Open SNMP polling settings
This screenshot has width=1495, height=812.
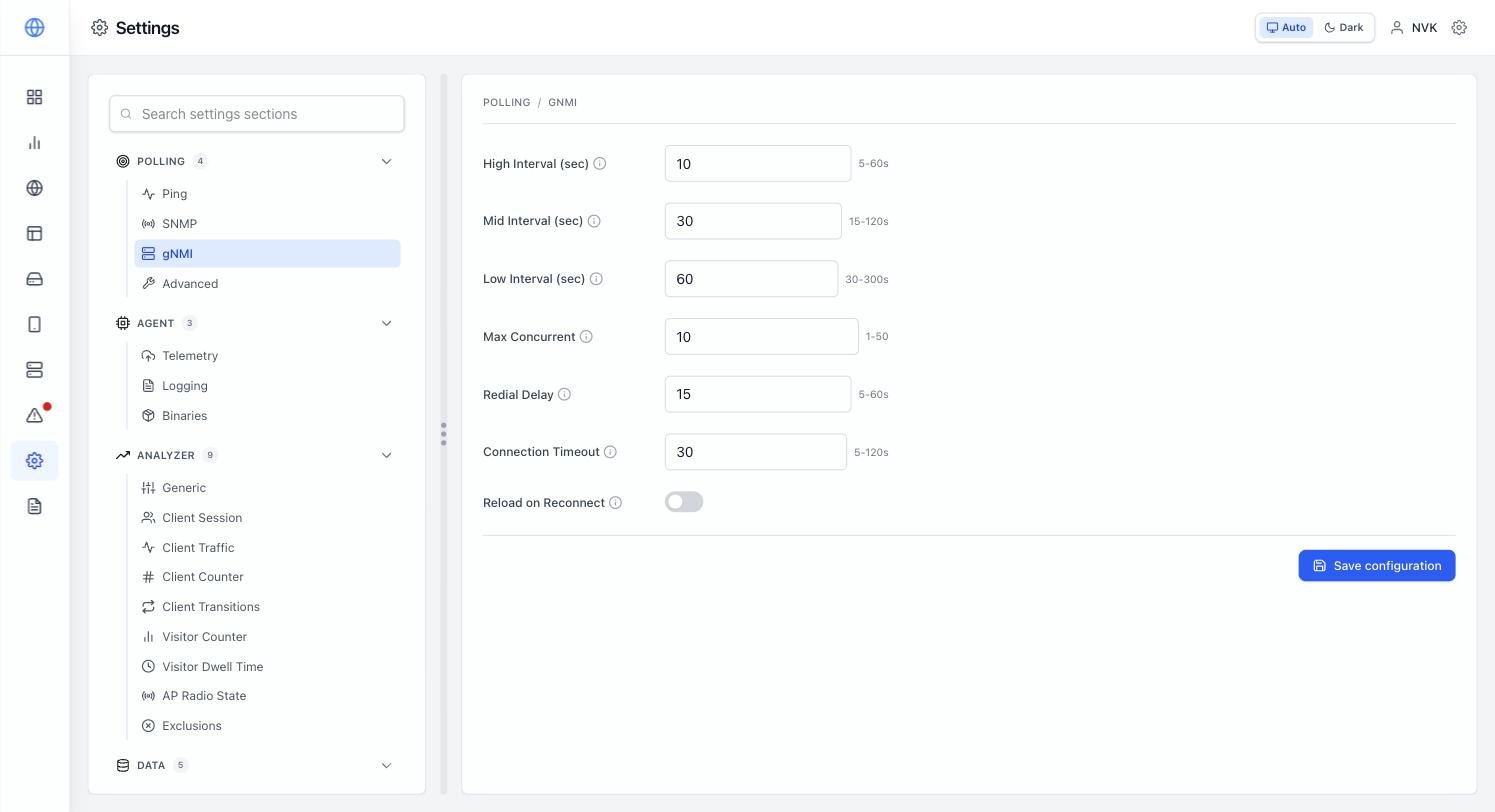pyautogui.click(x=267, y=224)
